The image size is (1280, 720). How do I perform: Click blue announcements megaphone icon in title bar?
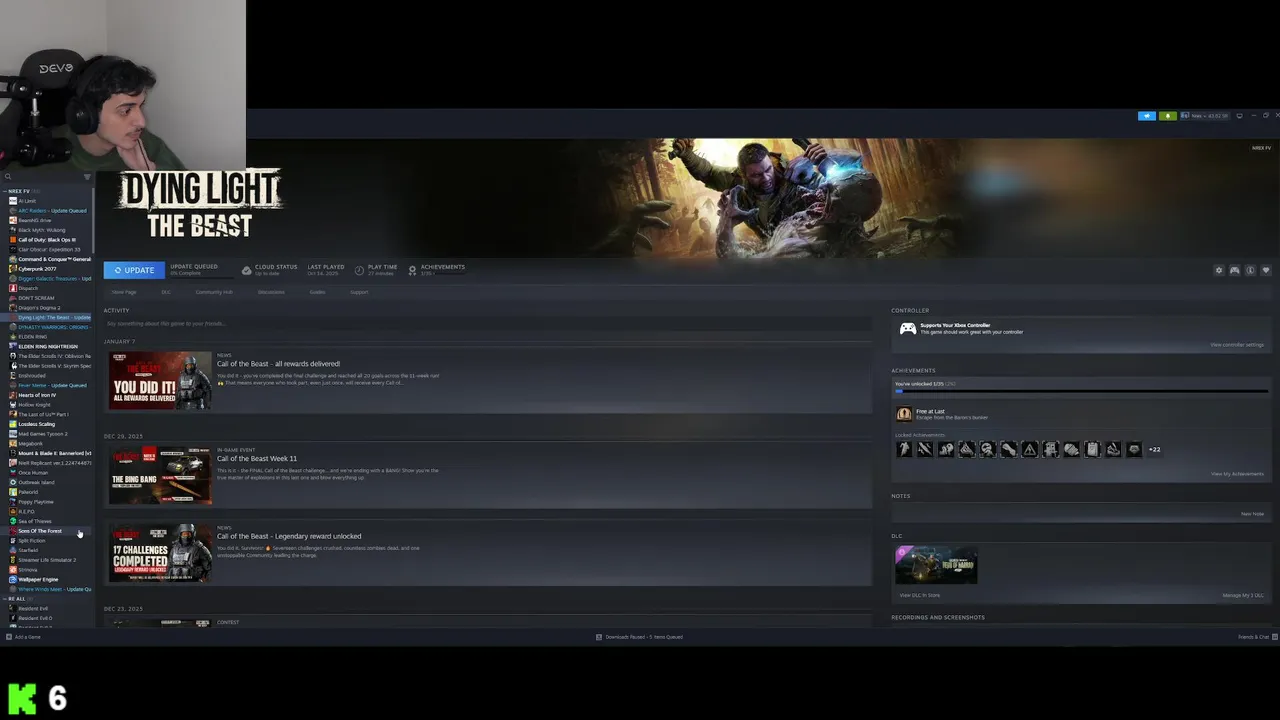click(x=1147, y=116)
